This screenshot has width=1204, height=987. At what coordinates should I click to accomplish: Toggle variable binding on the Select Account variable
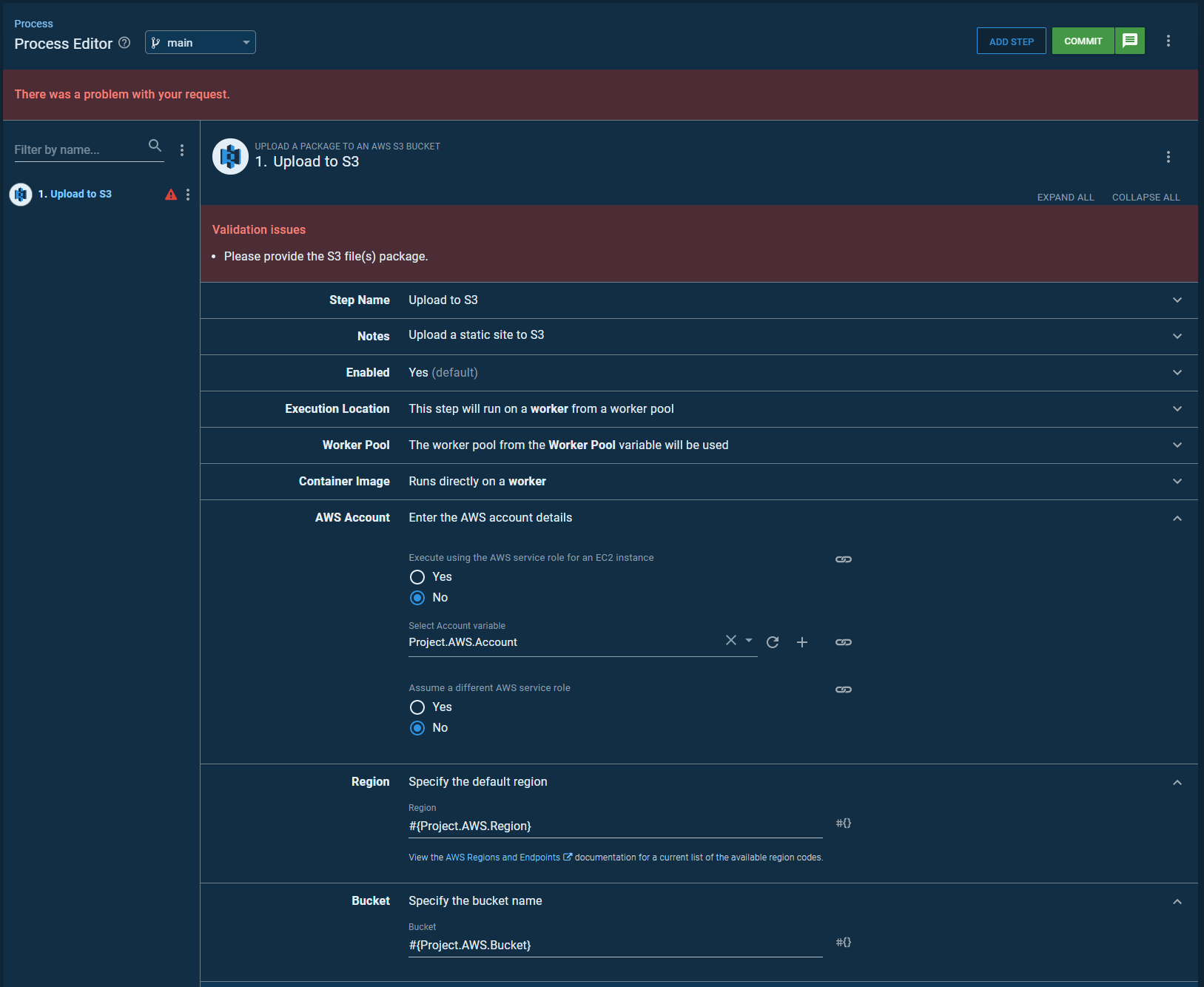tap(843, 641)
